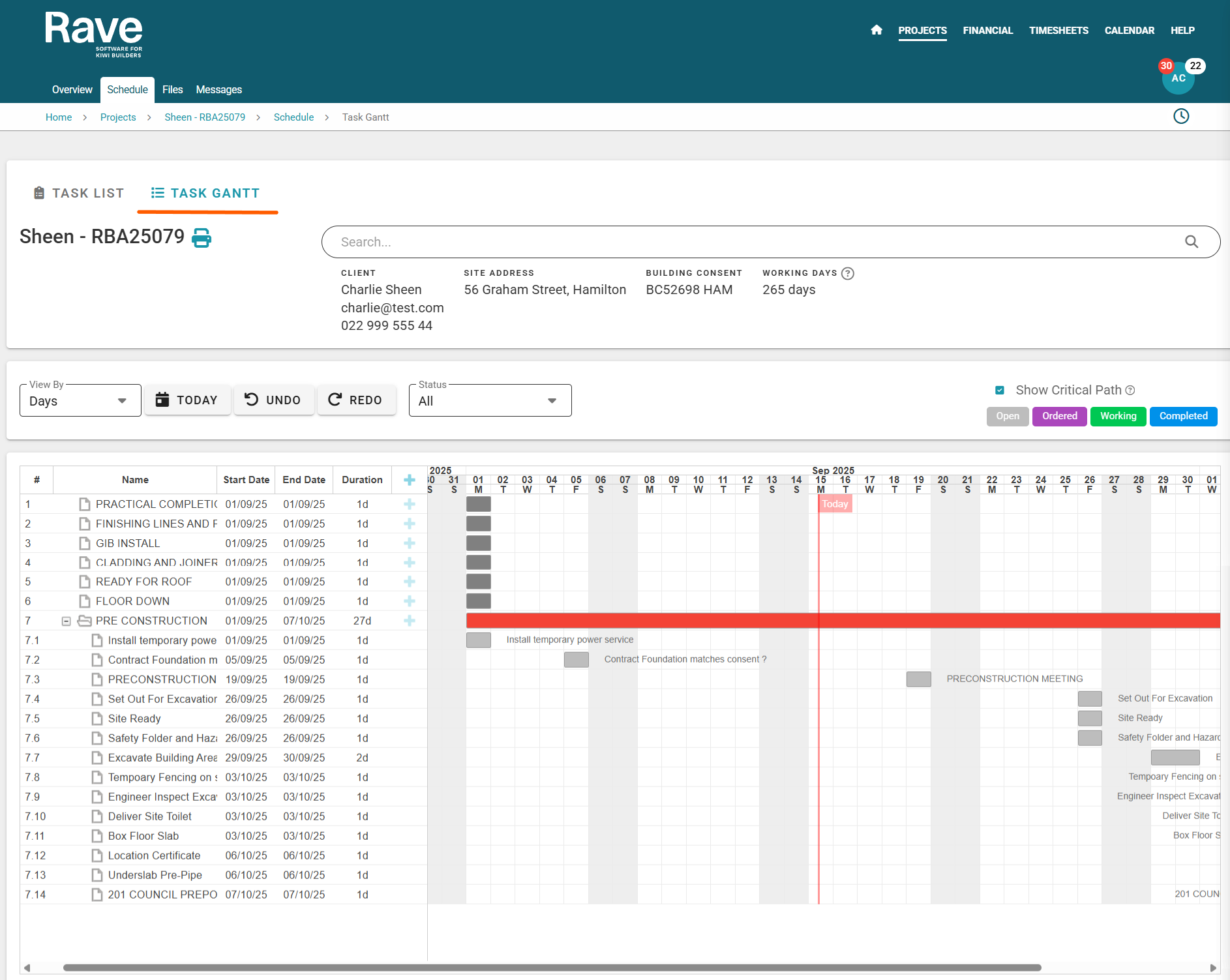Add subtask under FINISHING LINES row
1230x980 pixels.
(410, 524)
